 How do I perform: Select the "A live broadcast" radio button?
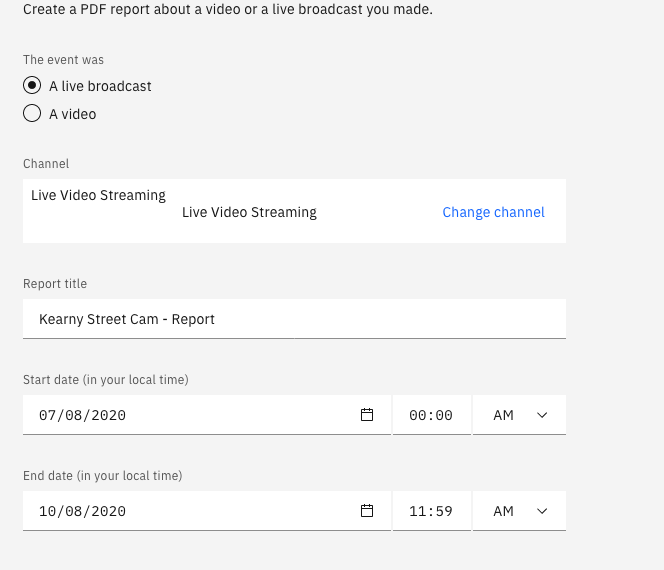(32, 85)
